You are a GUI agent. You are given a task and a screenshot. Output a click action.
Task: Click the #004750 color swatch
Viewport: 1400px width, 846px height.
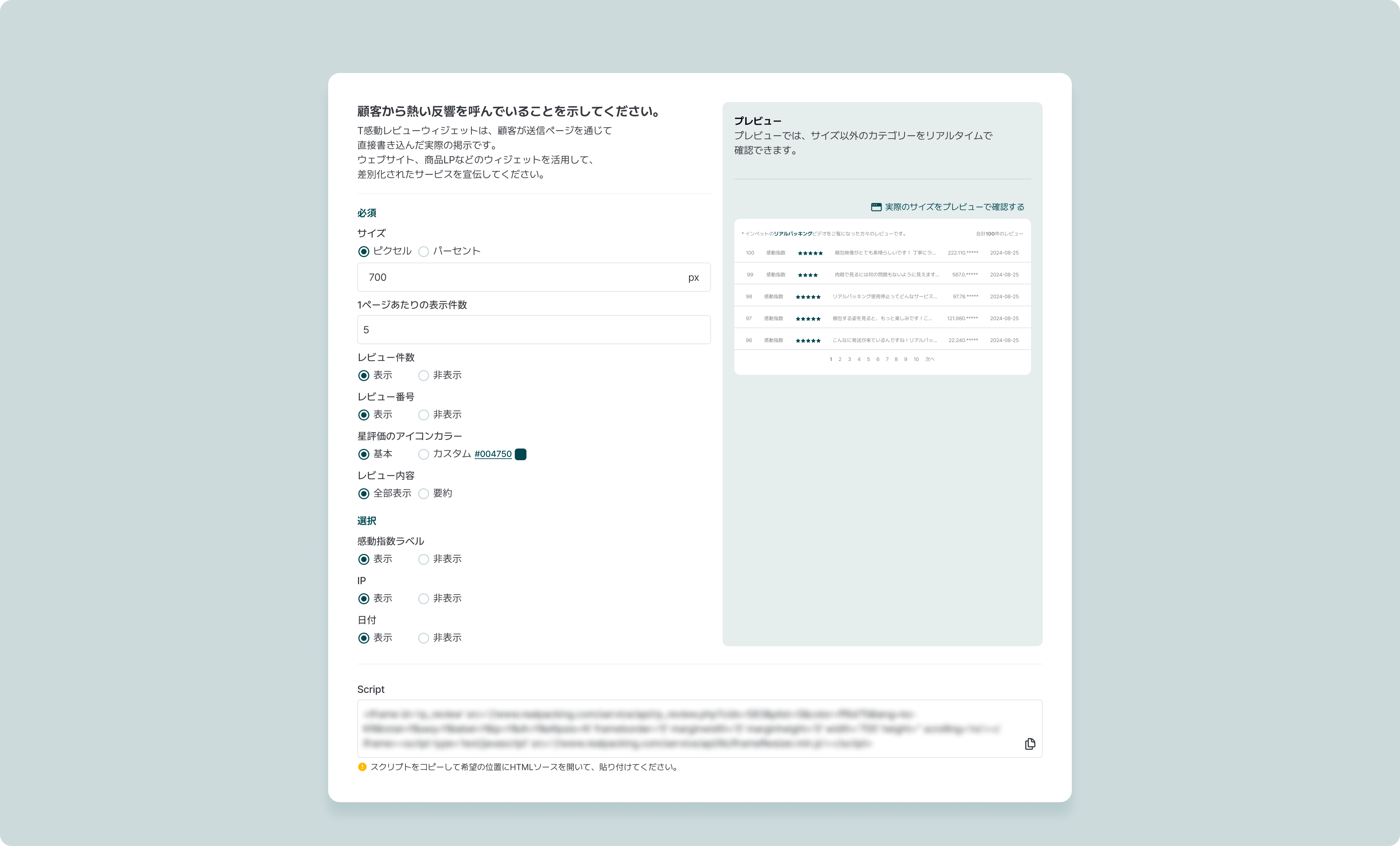coord(520,454)
